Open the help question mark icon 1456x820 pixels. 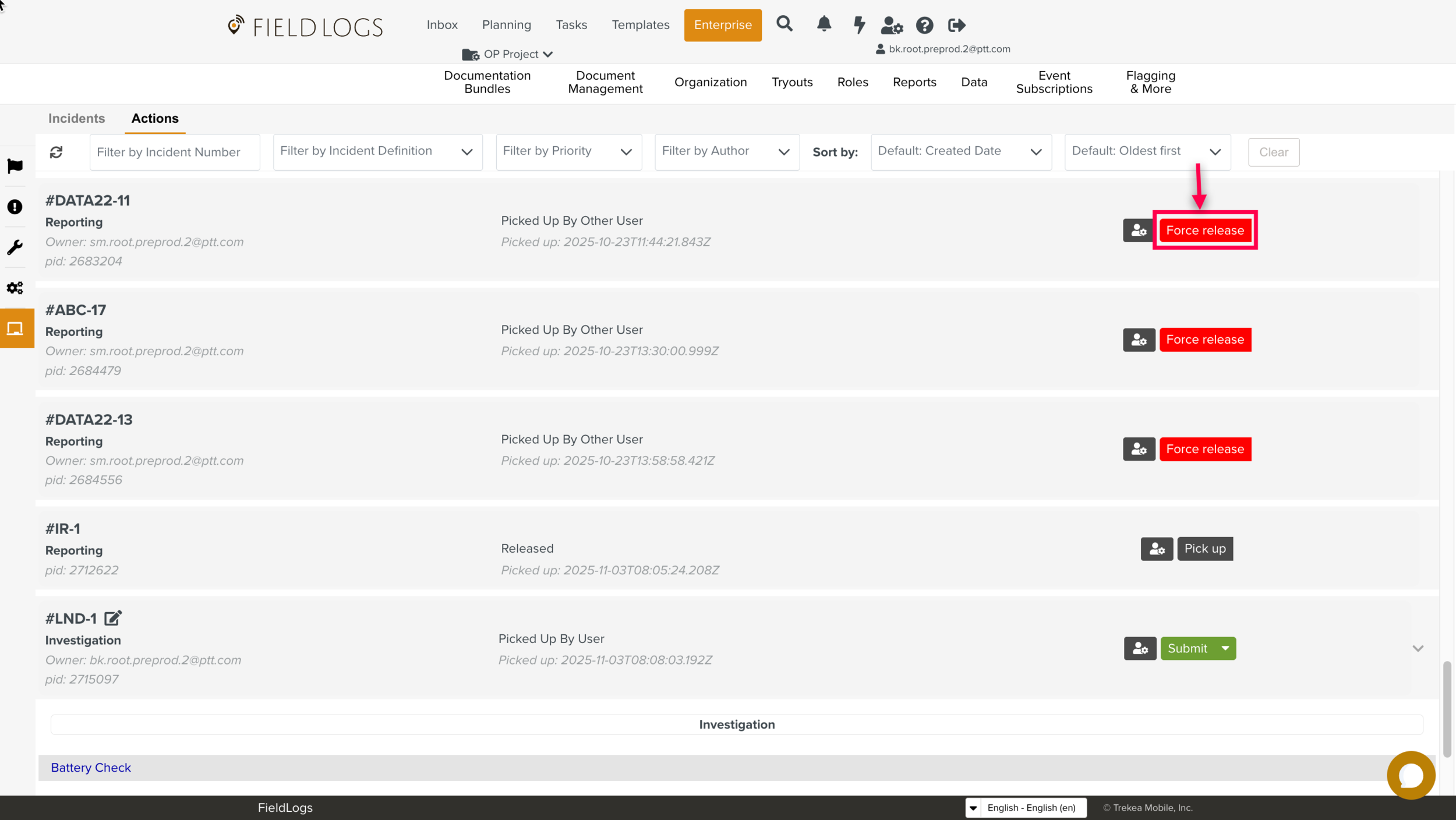pos(924,25)
